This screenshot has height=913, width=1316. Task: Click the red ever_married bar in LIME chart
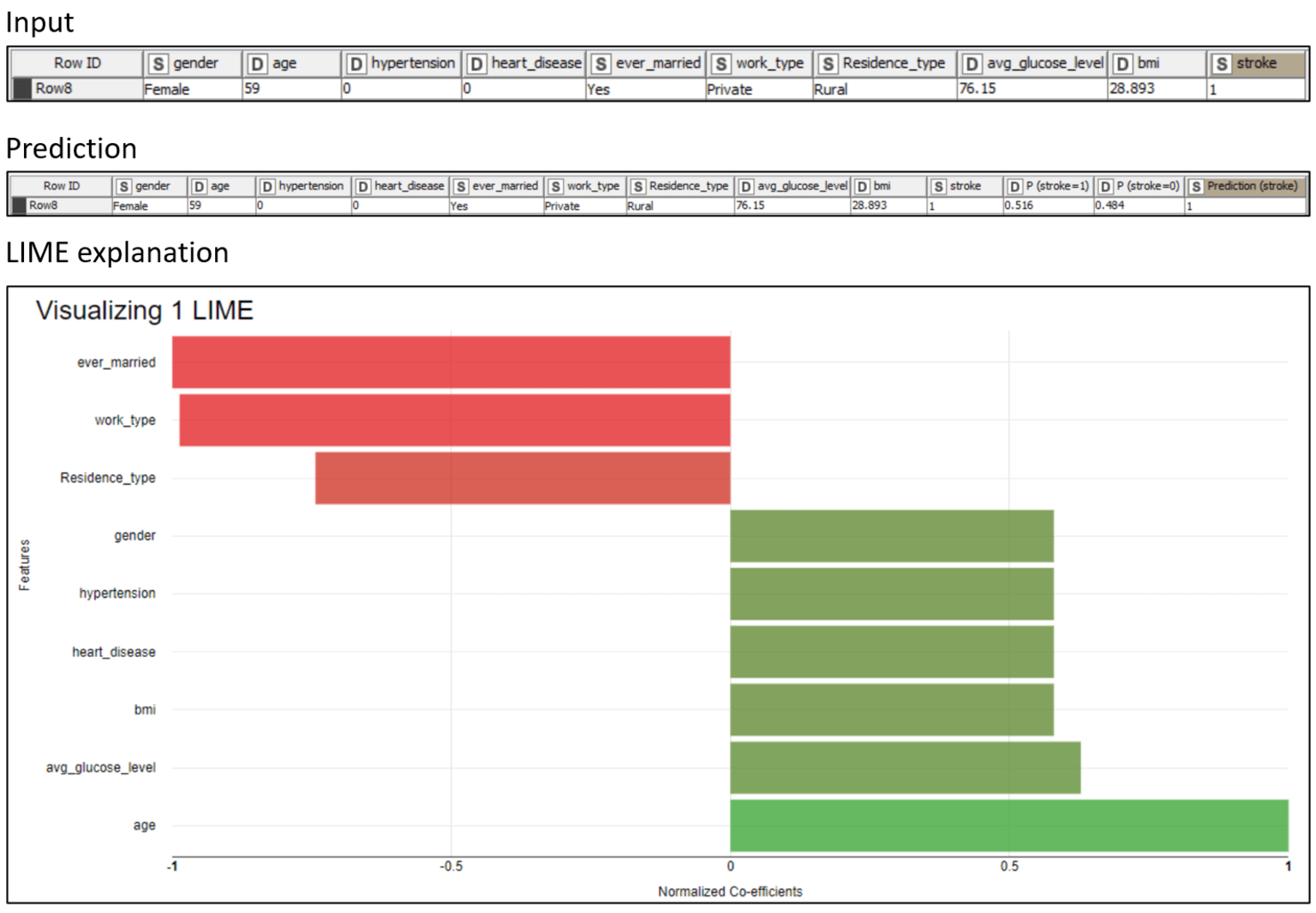click(x=452, y=362)
